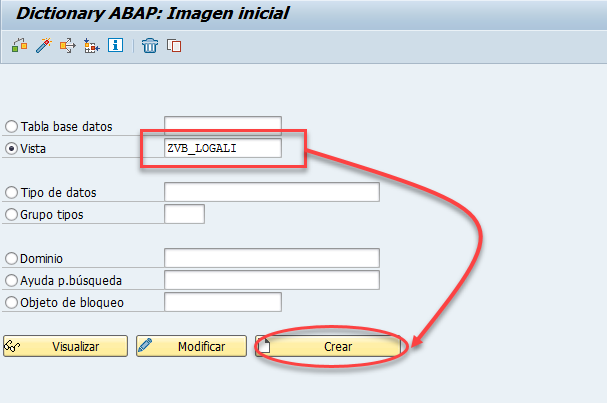Select the Grupo tipos radio button
This screenshot has width=607, height=403.
click(x=11, y=214)
